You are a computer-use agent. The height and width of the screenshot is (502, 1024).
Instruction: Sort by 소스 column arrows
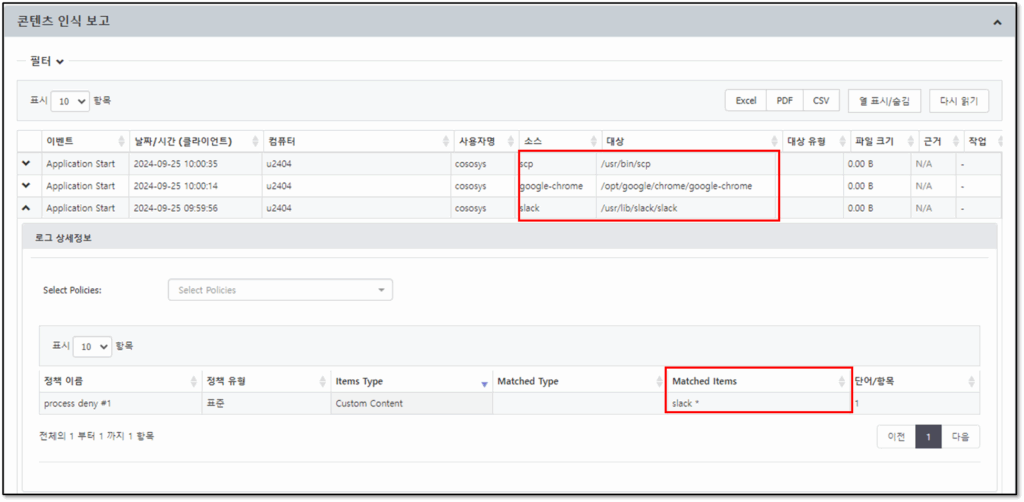click(x=594, y=142)
